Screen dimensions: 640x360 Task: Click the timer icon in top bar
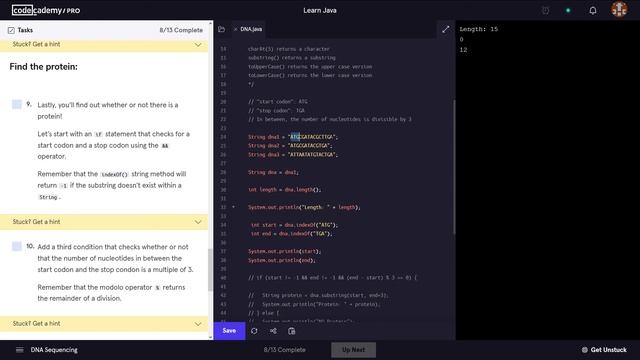[x=545, y=11]
